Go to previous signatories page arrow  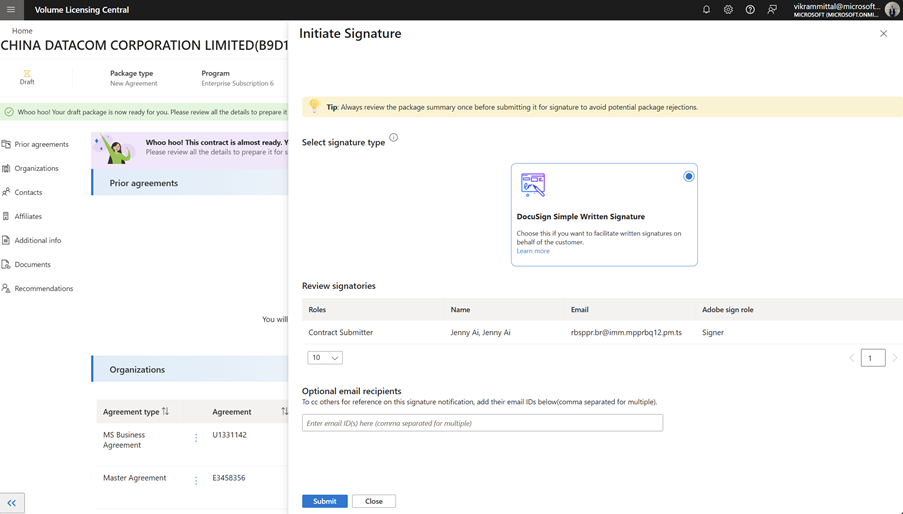(851, 357)
